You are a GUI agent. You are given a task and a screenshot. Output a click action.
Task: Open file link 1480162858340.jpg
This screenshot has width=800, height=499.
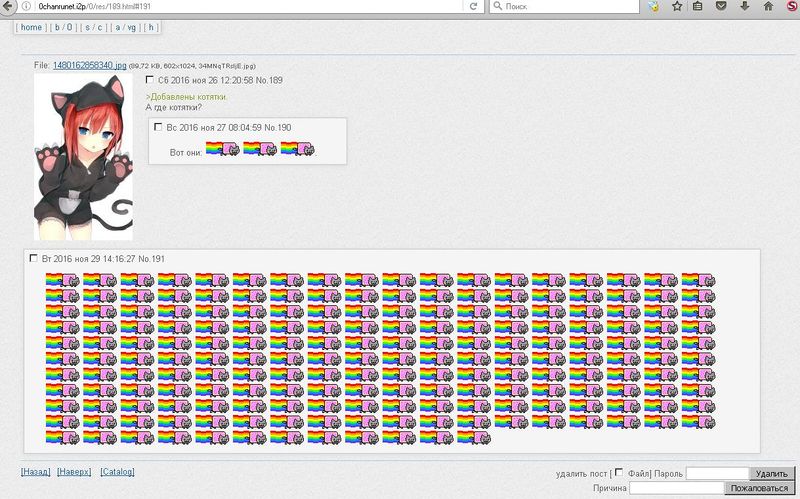90,65
